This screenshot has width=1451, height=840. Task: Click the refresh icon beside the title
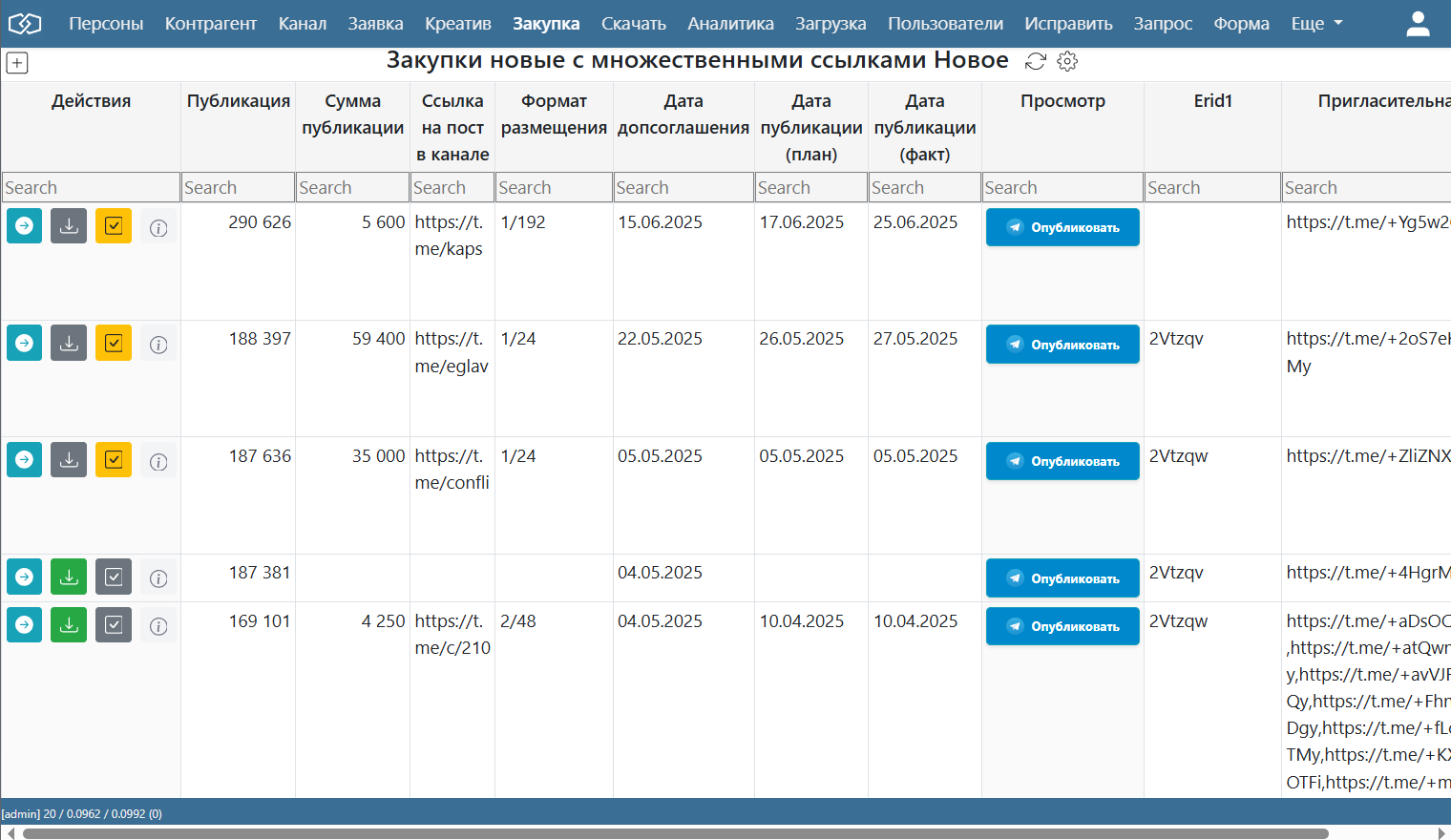(x=1036, y=61)
